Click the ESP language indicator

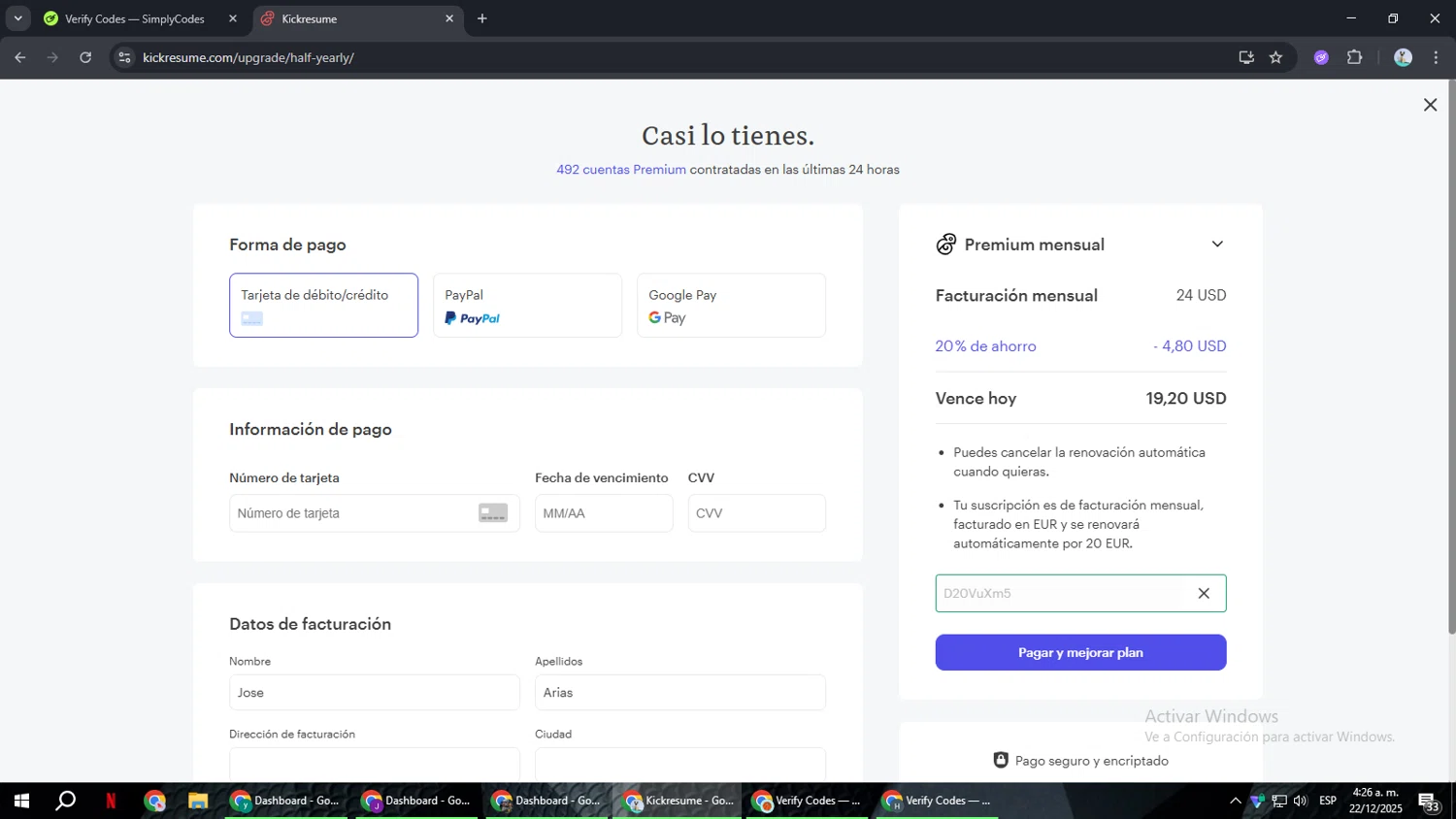pos(1328,801)
